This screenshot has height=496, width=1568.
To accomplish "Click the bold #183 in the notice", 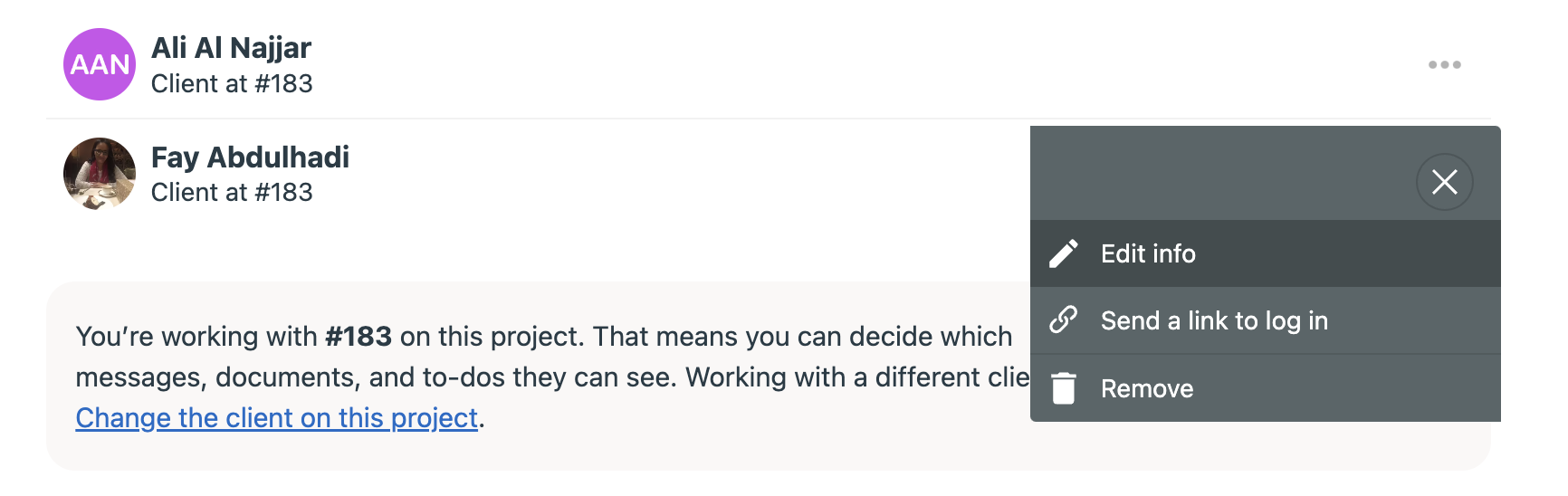I will [359, 337].
